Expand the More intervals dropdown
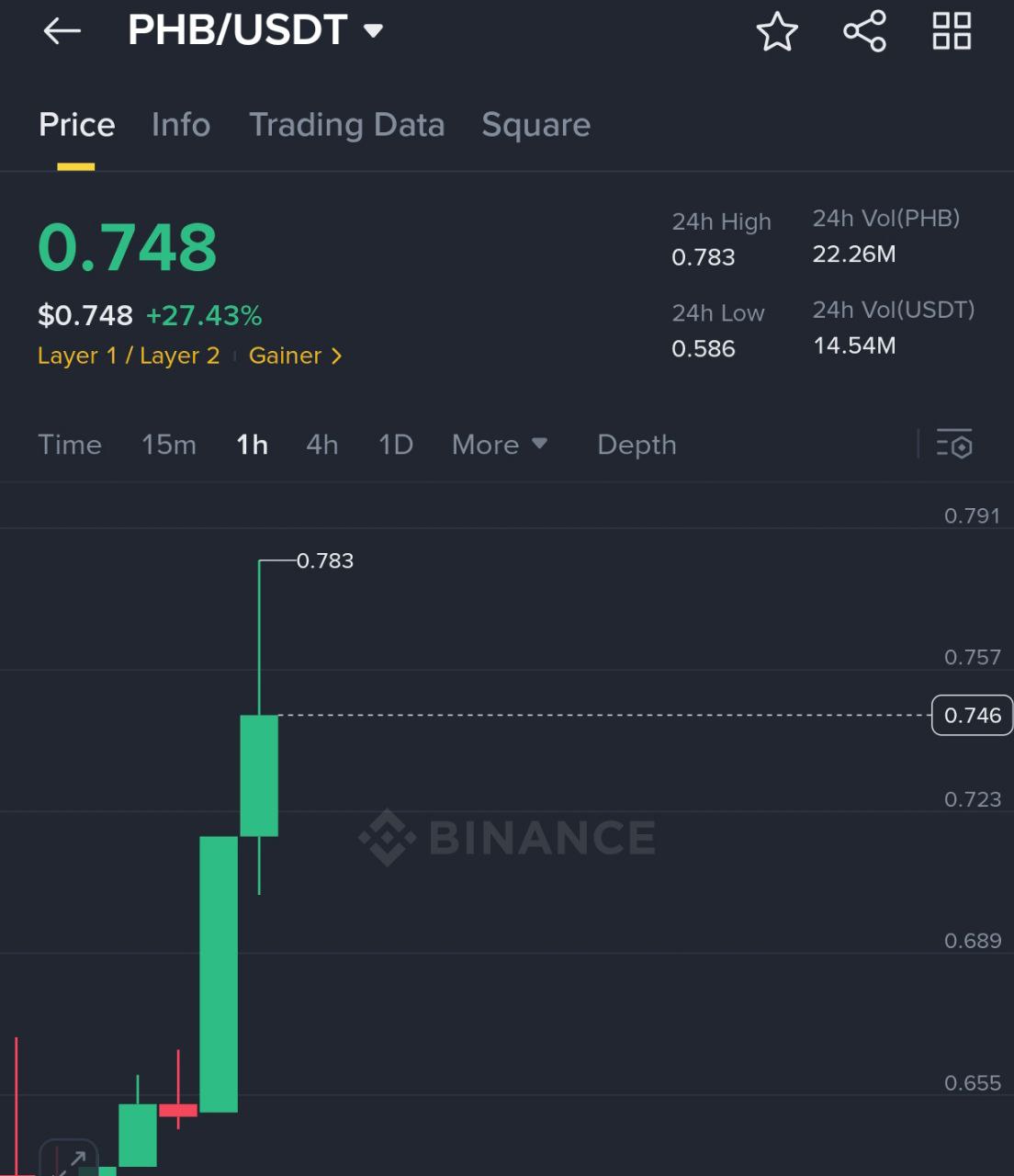Screen dimensions: 1014x1176 pos(500,445)
